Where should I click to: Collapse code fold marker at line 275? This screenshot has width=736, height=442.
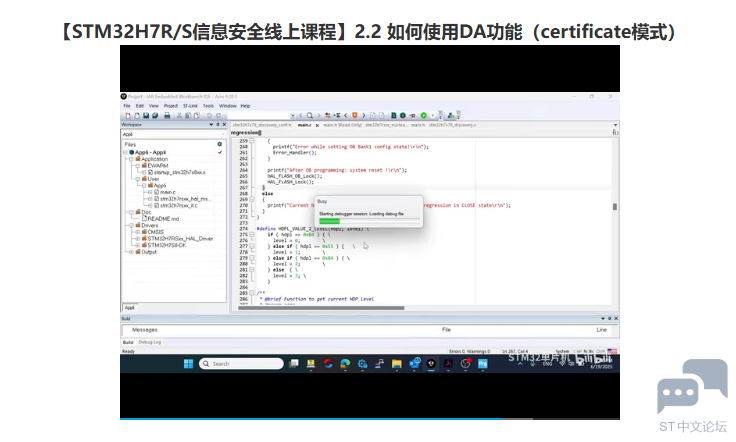click(x=252, y=234)
